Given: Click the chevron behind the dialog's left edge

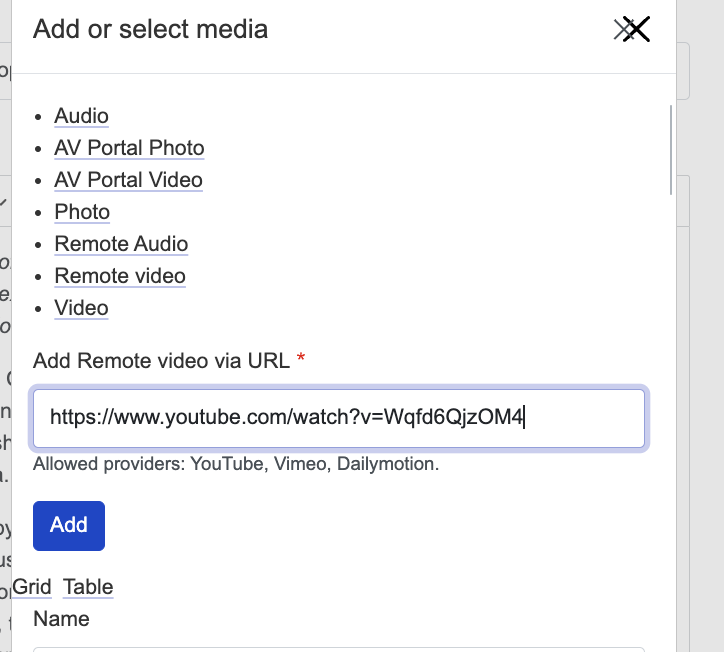Looking at the screenshot, I should click(4, 203).
